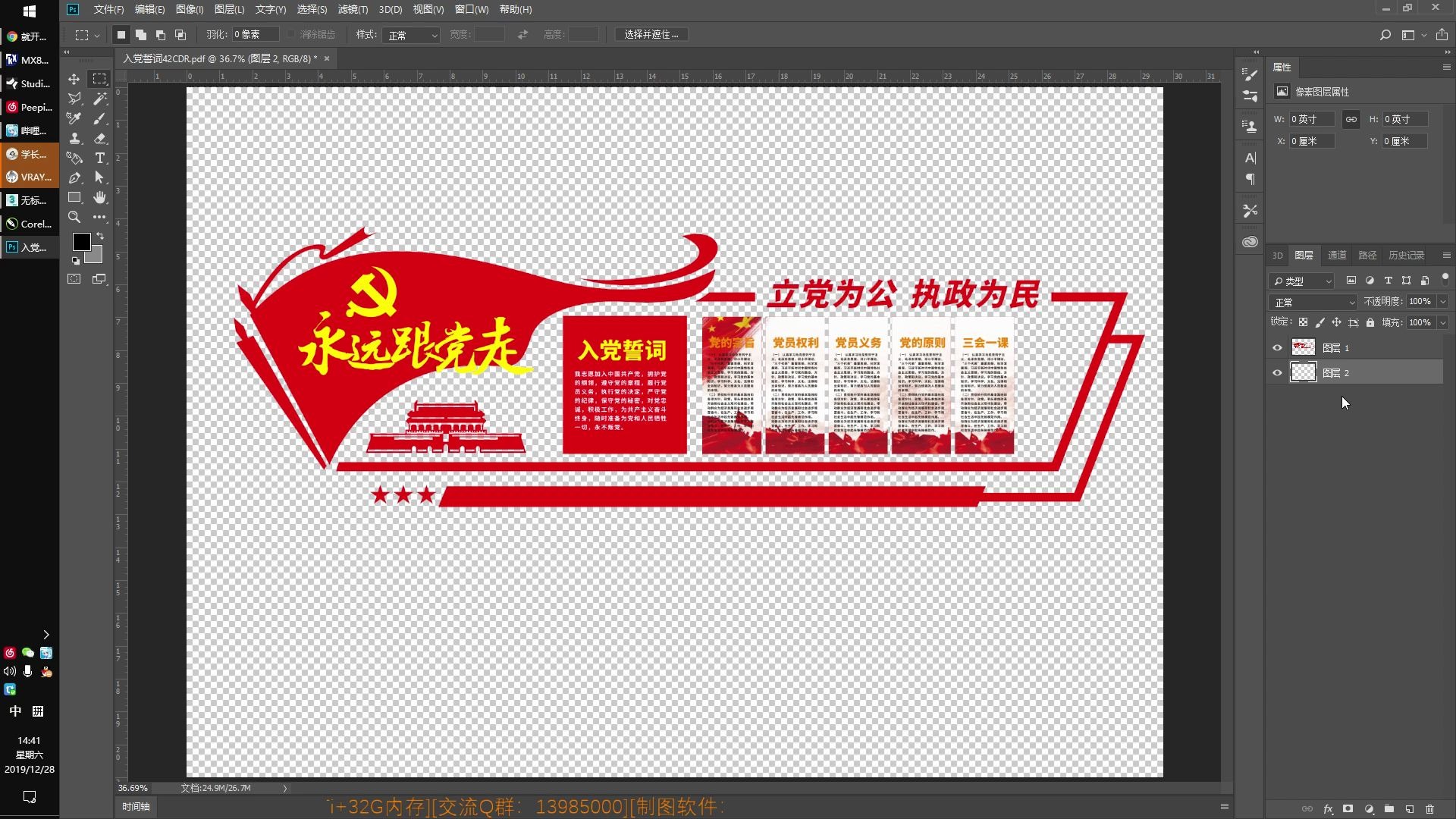Select the Path Selection arrow tool

pos(99,177)
